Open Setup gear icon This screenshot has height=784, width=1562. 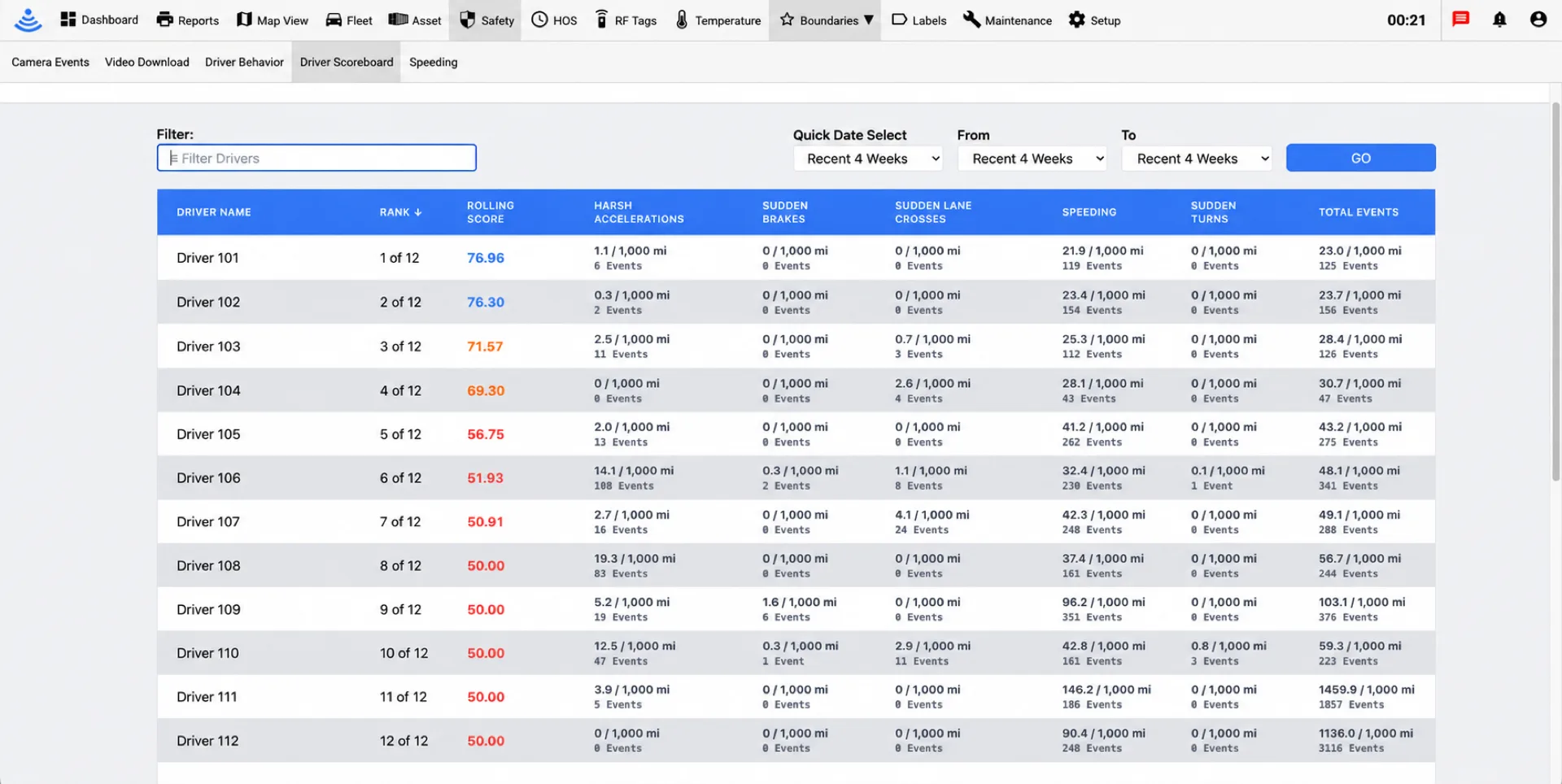[1076, 20]
